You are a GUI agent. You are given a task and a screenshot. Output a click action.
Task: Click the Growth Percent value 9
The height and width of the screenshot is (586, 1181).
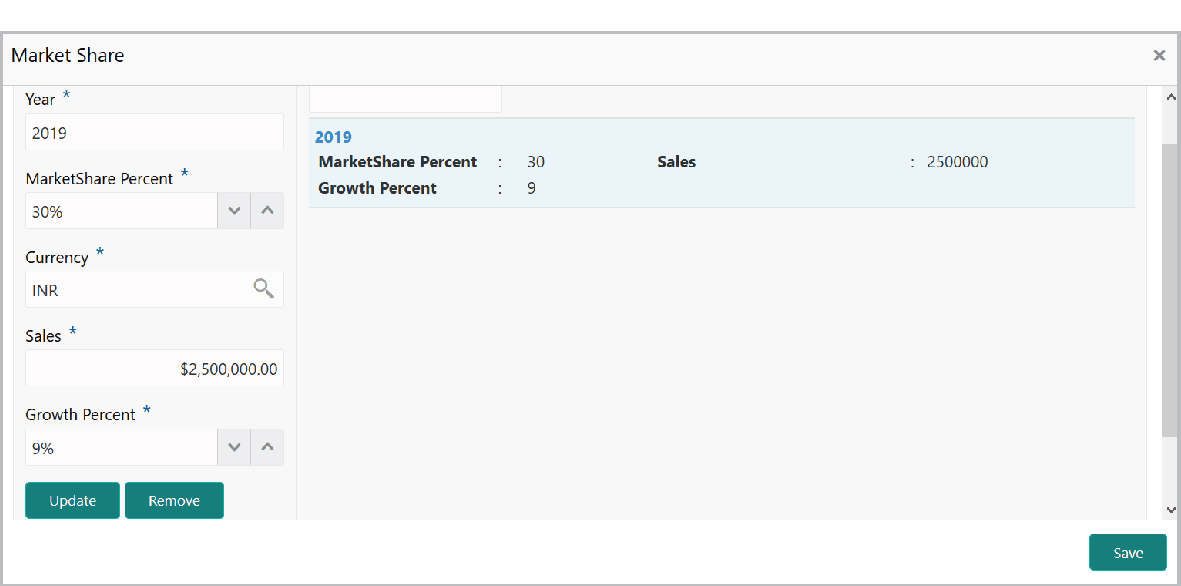point(532,188)
